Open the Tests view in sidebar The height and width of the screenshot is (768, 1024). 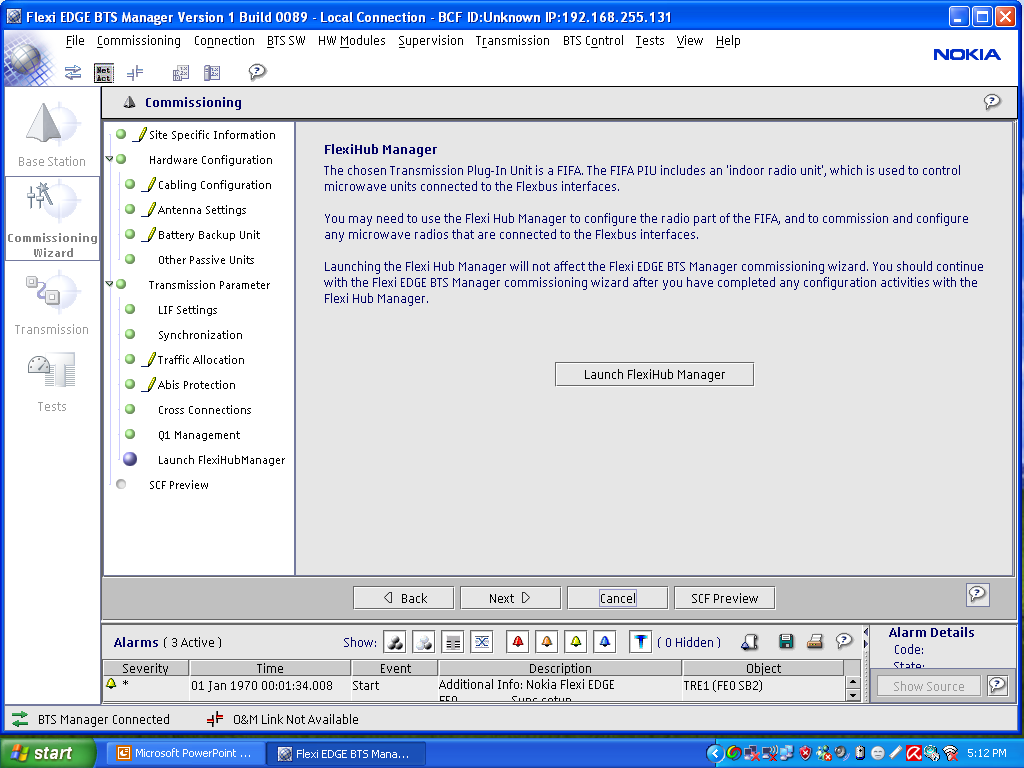click(52, 381)
